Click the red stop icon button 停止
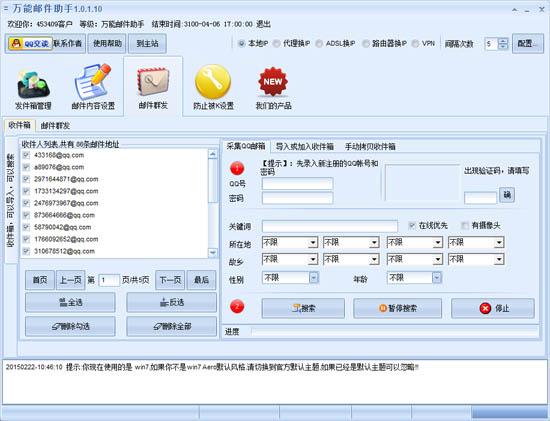The width and height of the screenshot is (550, 421). tap(493, 308)
